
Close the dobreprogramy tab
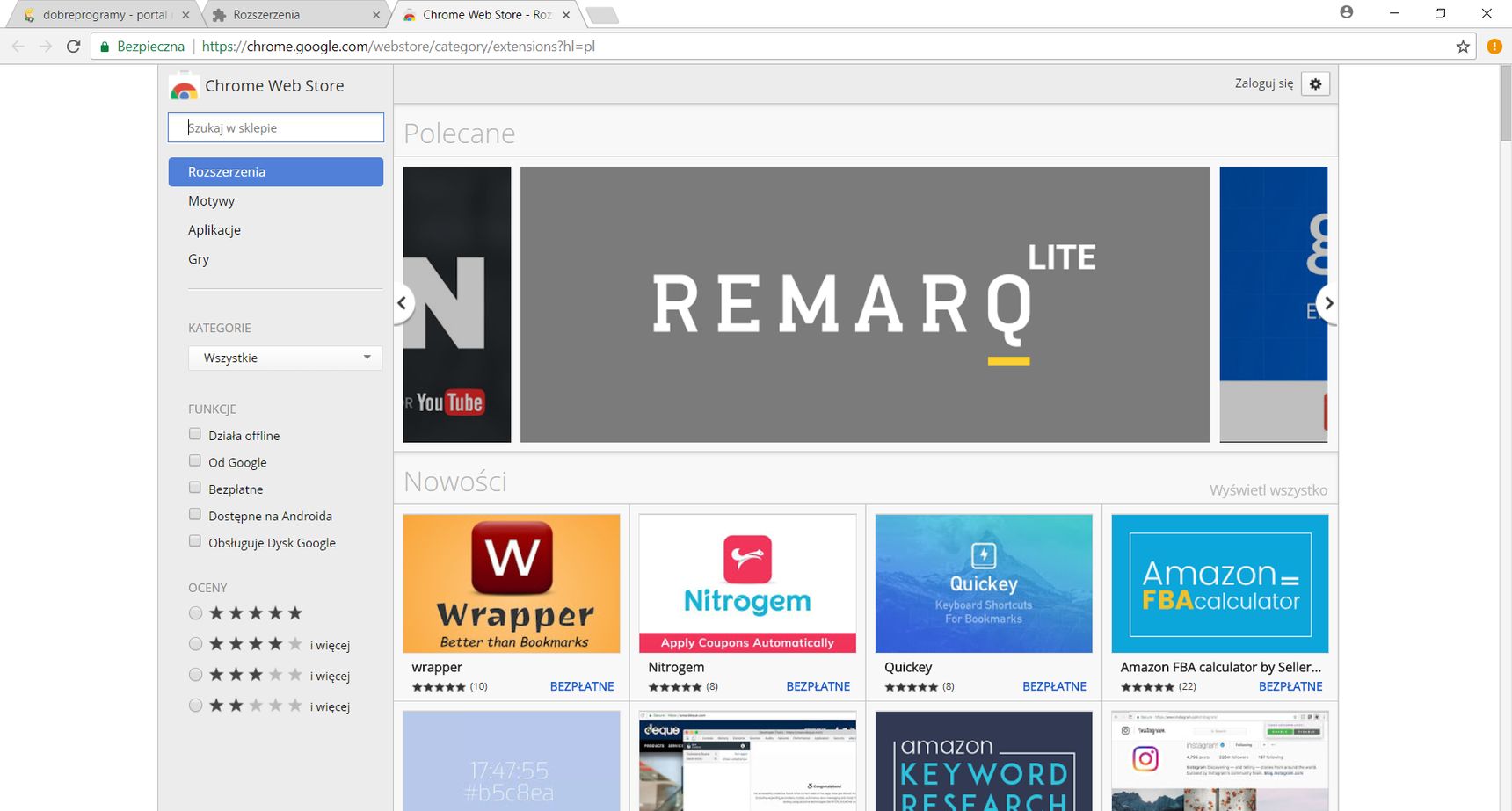pyautogui.click(x=185, y=15)
